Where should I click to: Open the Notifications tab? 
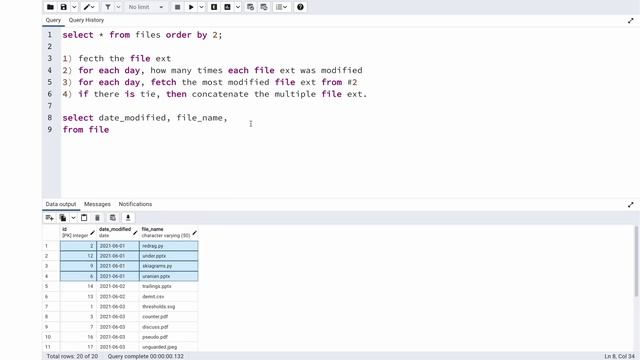[135, 204]
